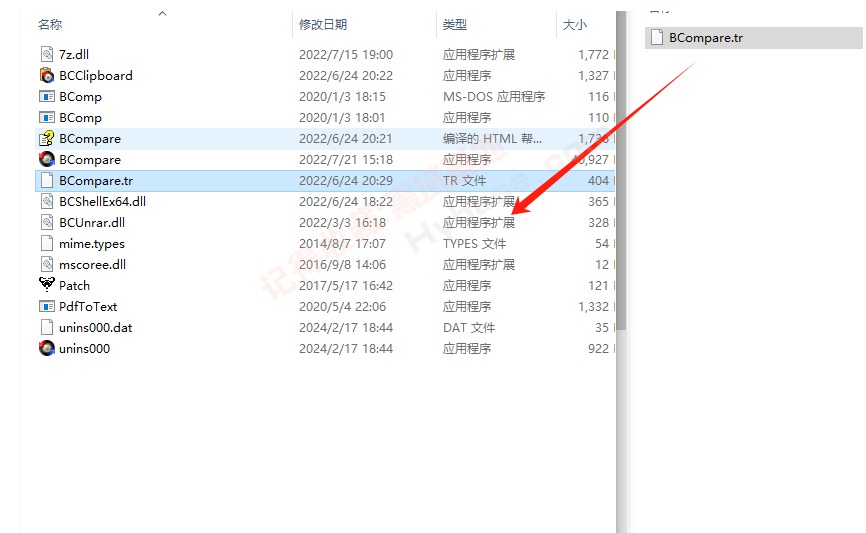Click the unins000 application icon
This screenshot has height=533, width=866.
tap(47, 348)
